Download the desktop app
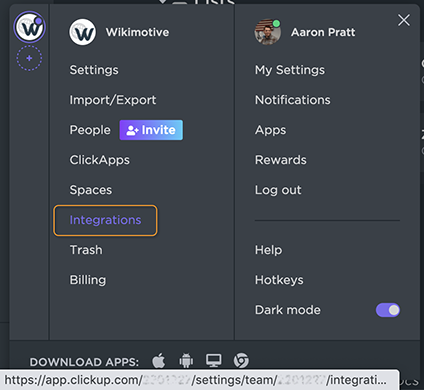Image resolution: width=424 pixels, height=390 pixels. point(213,361)
